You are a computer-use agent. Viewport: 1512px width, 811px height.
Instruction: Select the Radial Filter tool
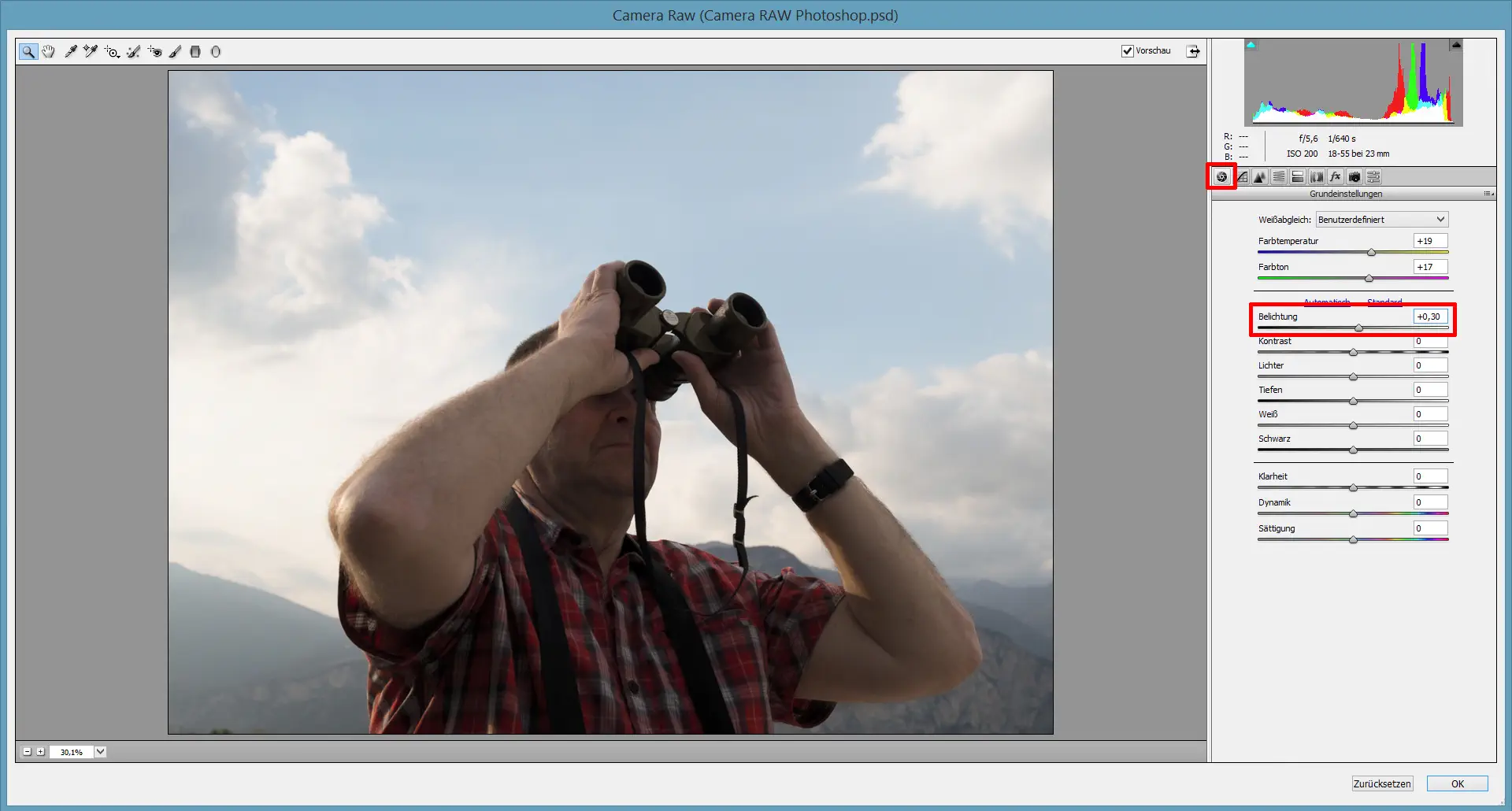pos(217,51)
